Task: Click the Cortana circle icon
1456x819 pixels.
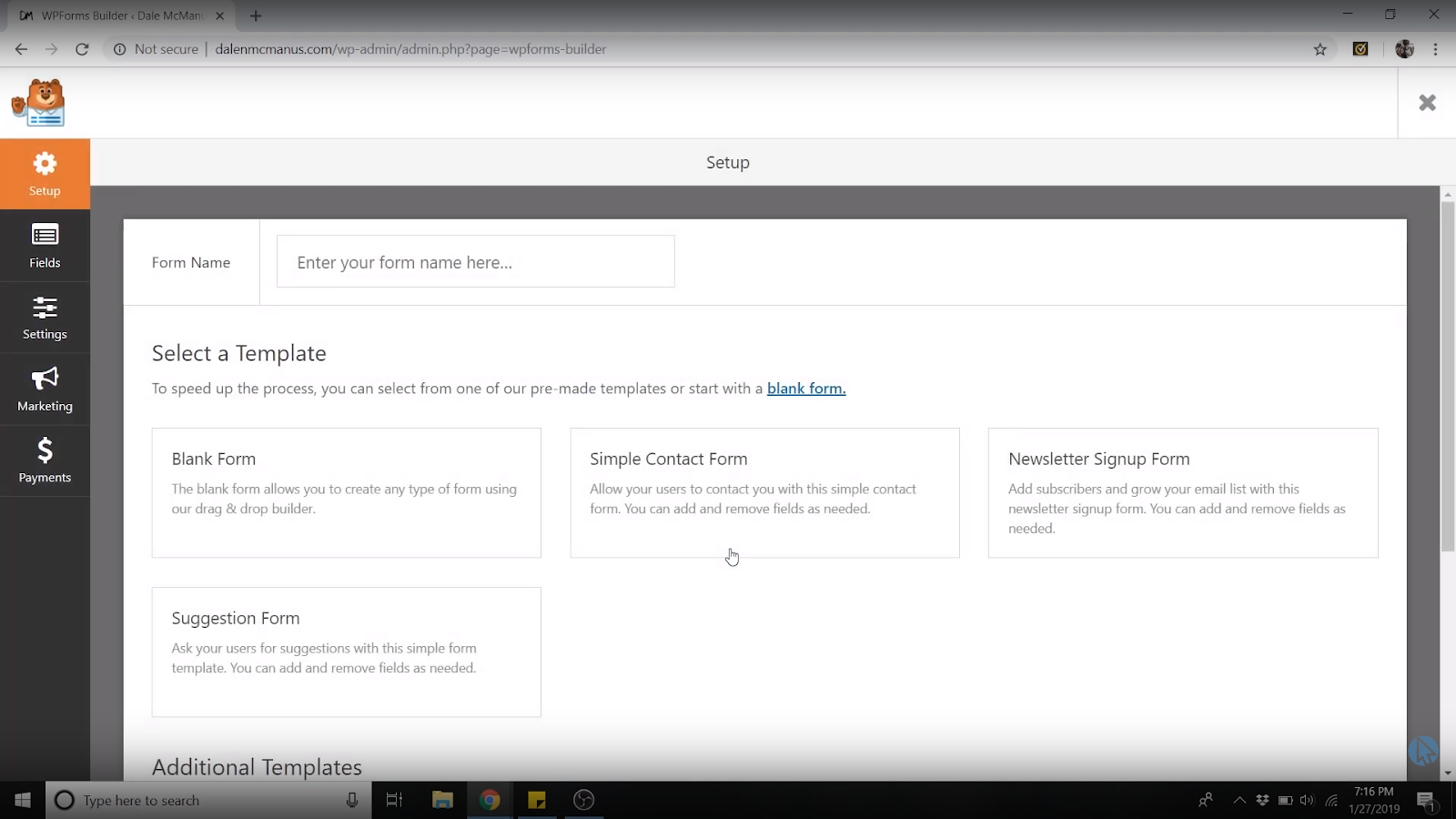Action: [65, 800]
